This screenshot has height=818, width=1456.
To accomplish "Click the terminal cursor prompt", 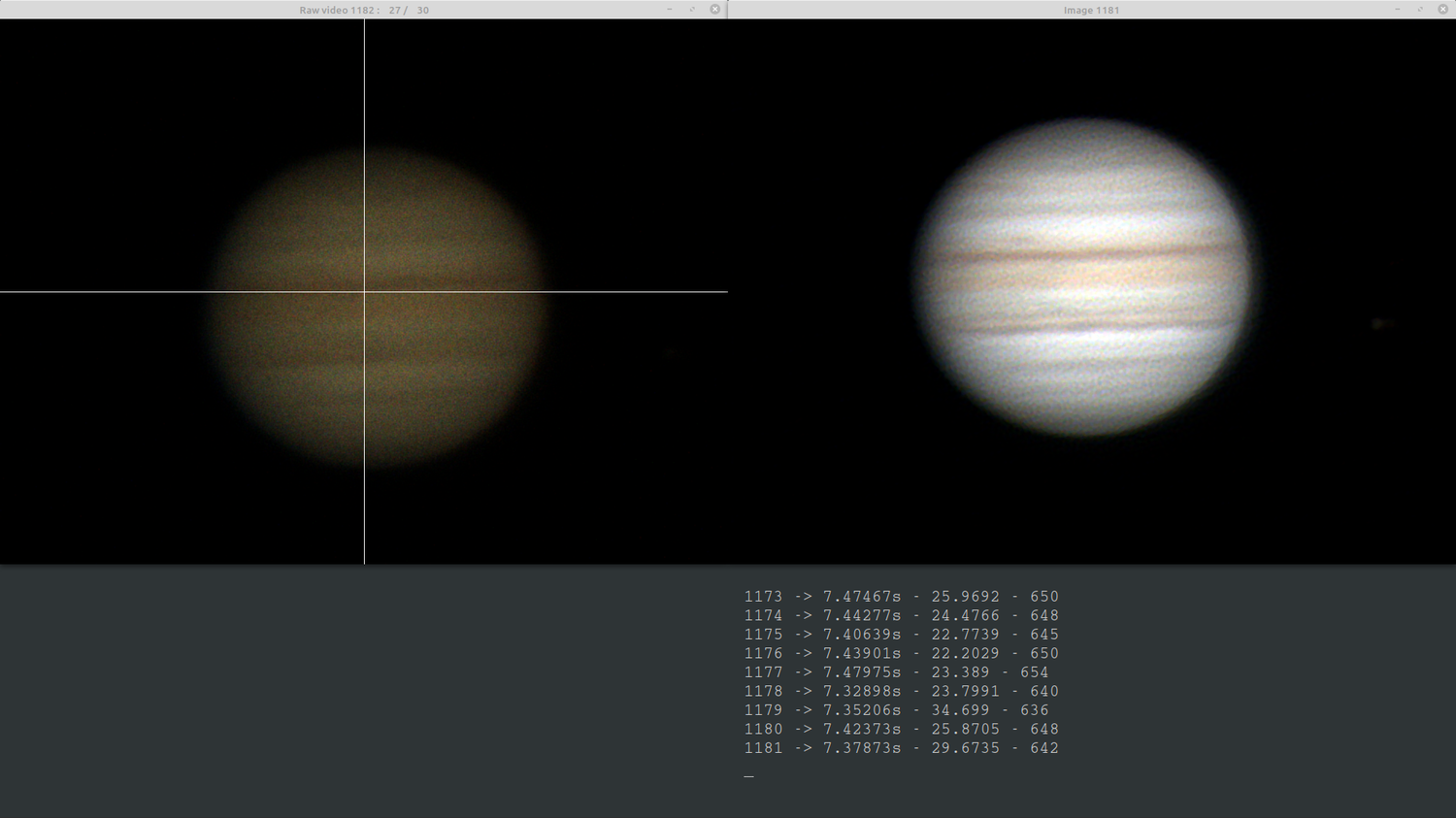I will (747, 775).
